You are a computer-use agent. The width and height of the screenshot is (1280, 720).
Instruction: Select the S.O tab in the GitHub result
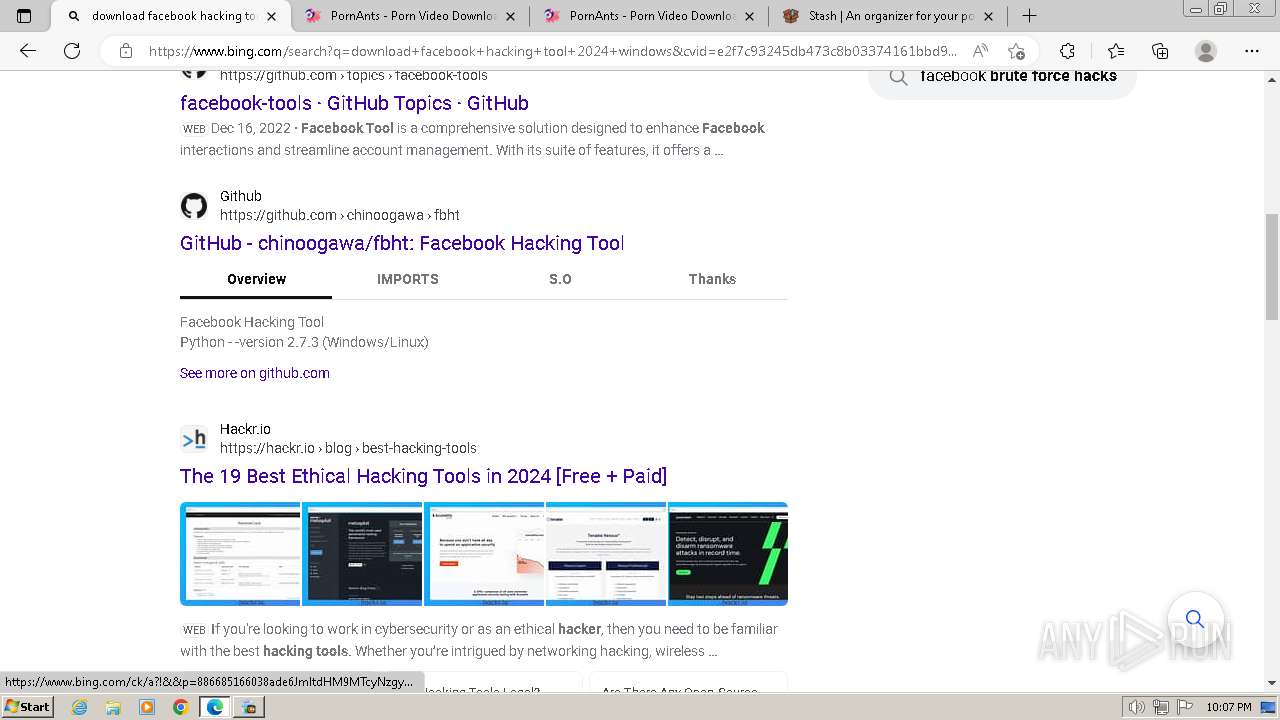560,279
